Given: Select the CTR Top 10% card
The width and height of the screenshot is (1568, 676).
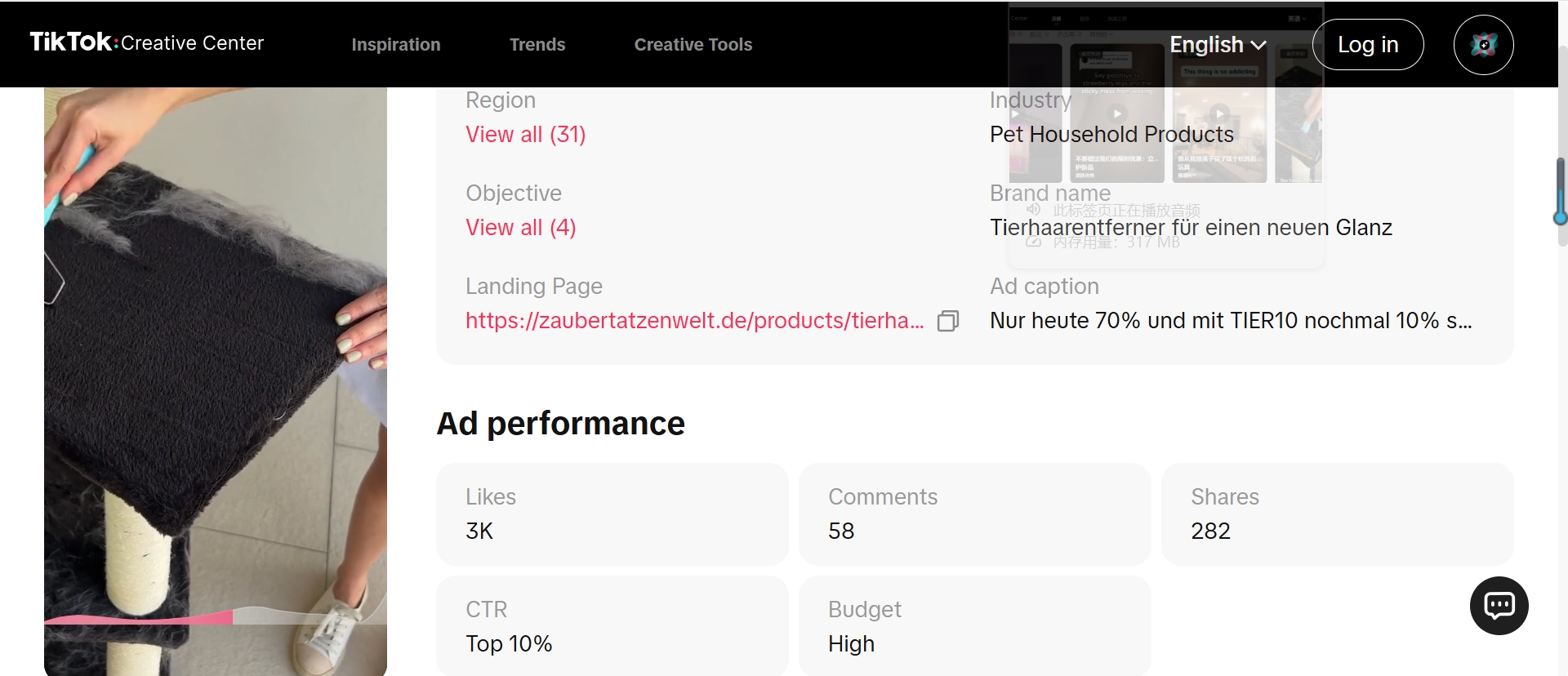Looking at the screenshot, I should pyautogui.click(x=612, y=626).
